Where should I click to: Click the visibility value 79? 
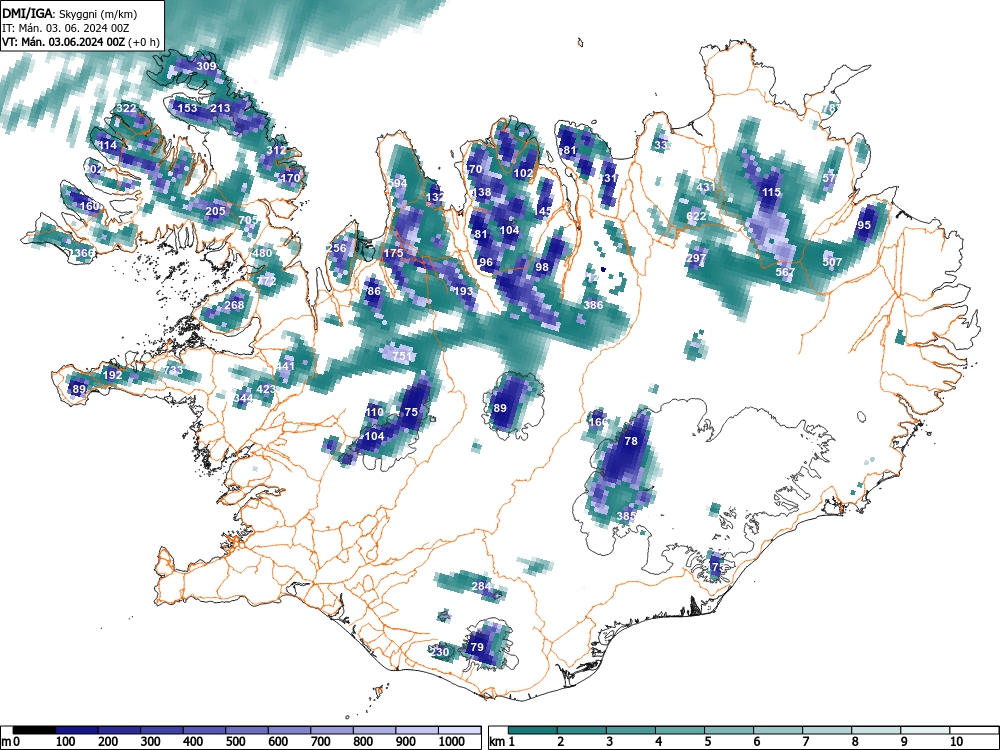[476, 647]
